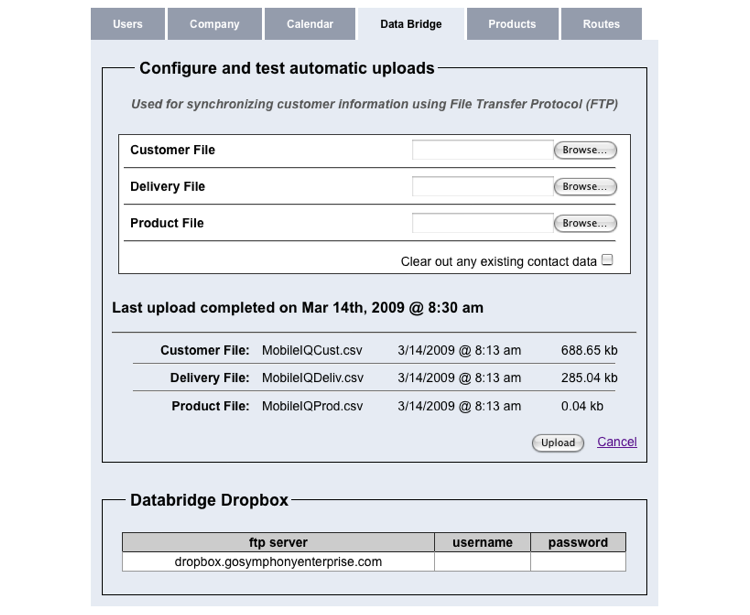Viewport: 750px width, 615px height.
Task: Select the Data Bridge tab
Action: 411,24
